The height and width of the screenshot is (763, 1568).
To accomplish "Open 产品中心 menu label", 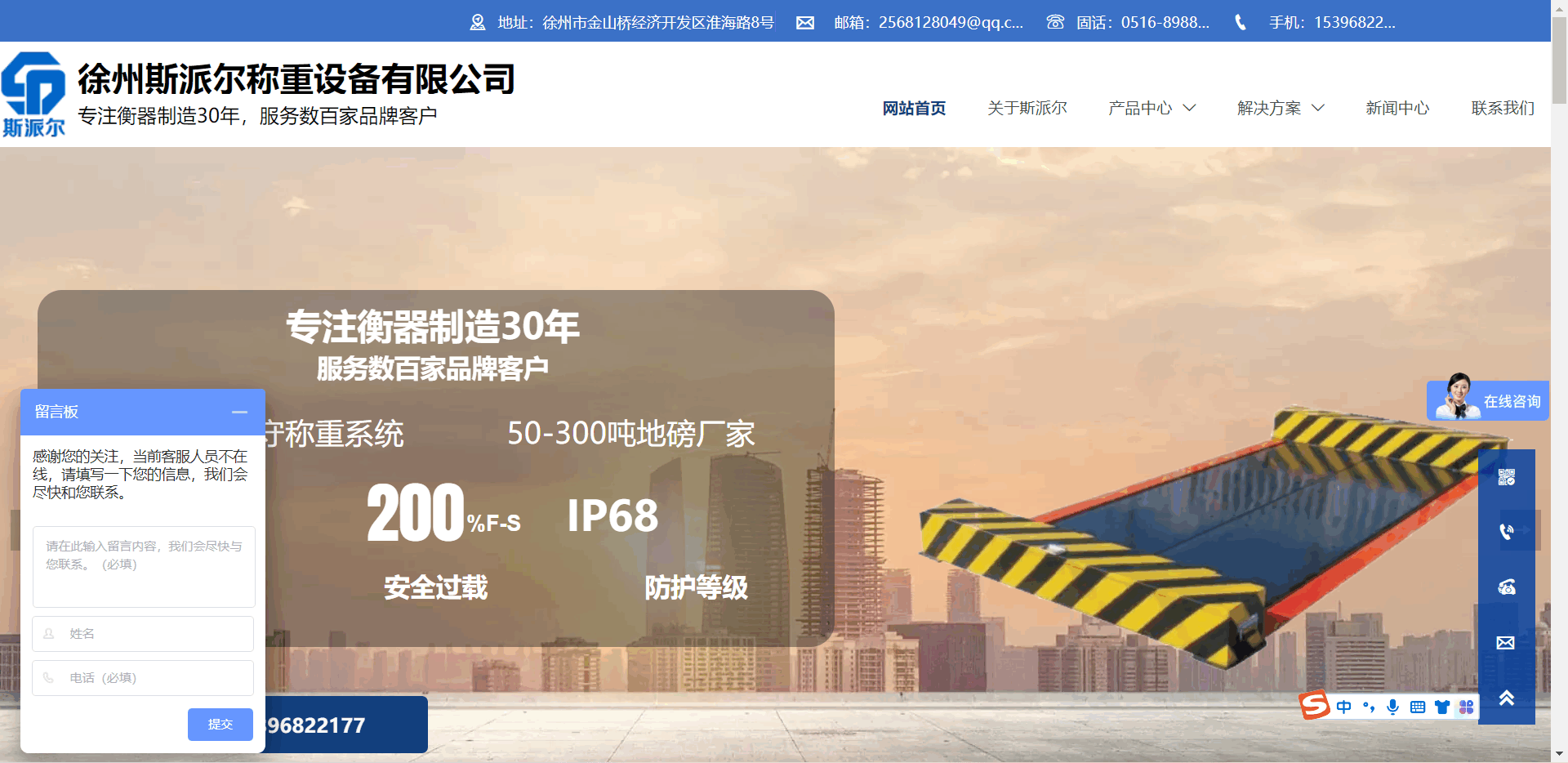I will coord(1140,108).
